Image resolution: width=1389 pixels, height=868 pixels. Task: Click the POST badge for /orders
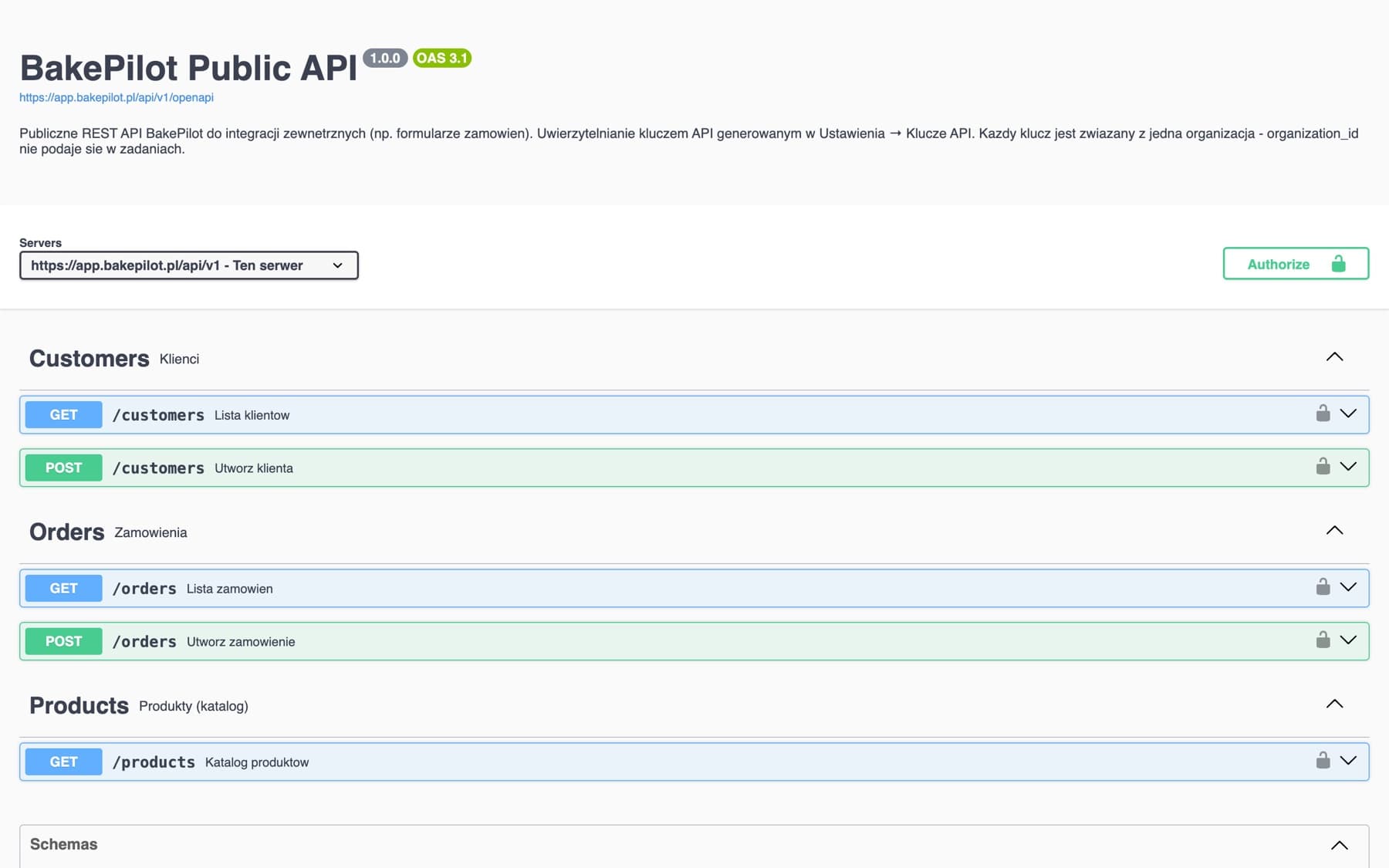click(63, 642)
